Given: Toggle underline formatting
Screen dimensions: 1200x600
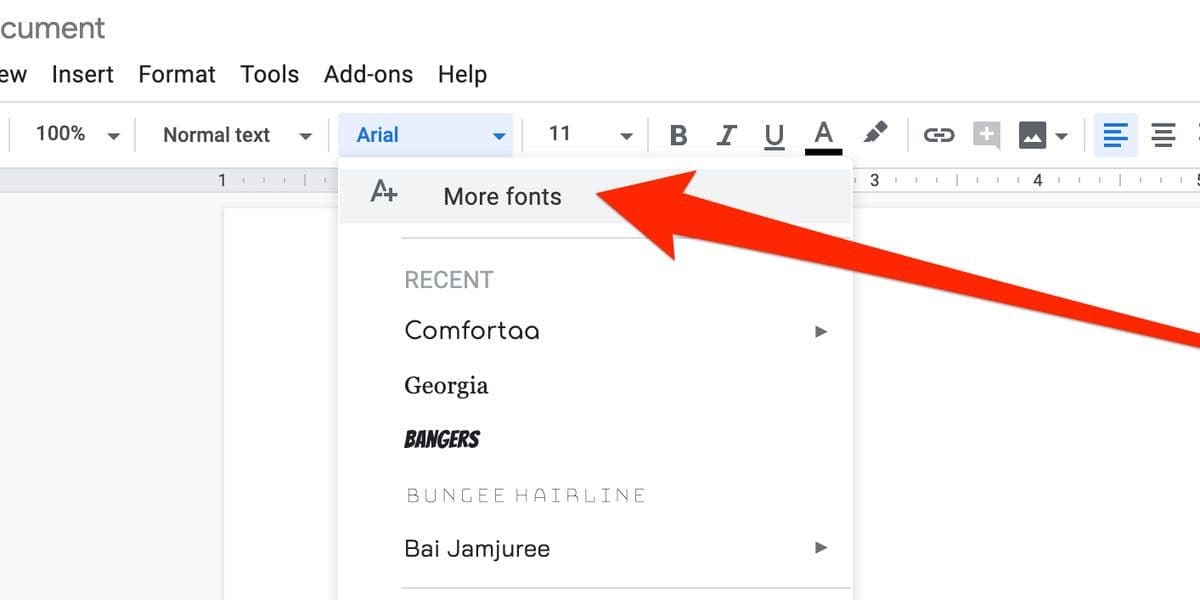Looking at the screenshot, I should tap(774, 135).
